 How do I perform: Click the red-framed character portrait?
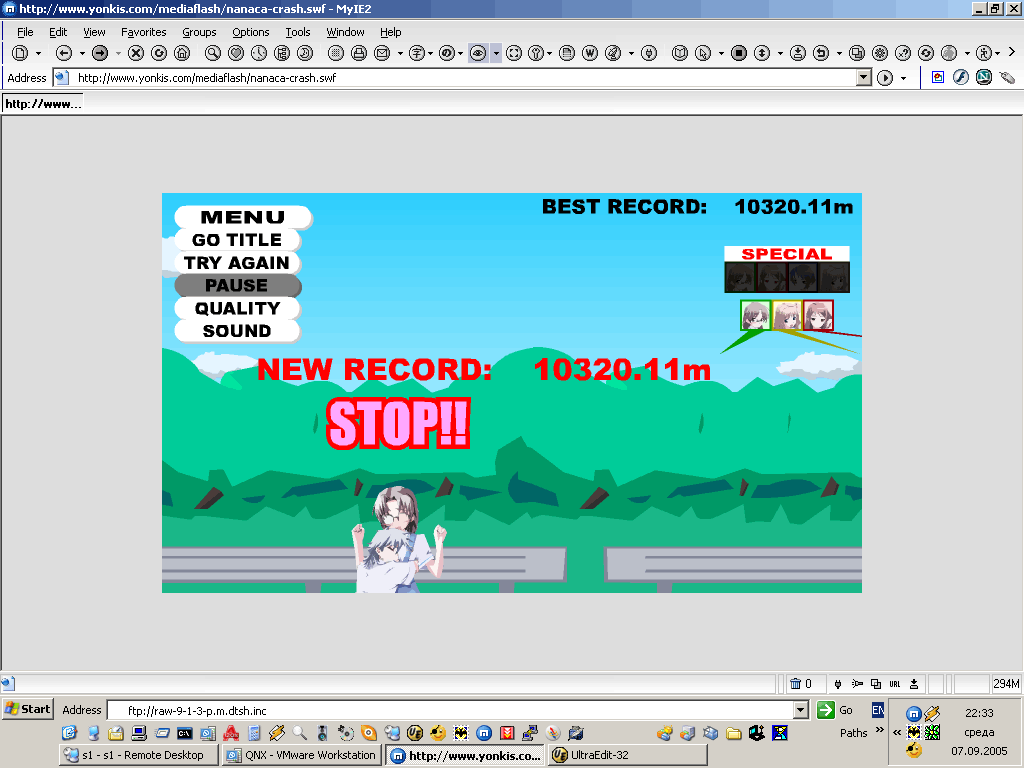click(x=818, y=315)
